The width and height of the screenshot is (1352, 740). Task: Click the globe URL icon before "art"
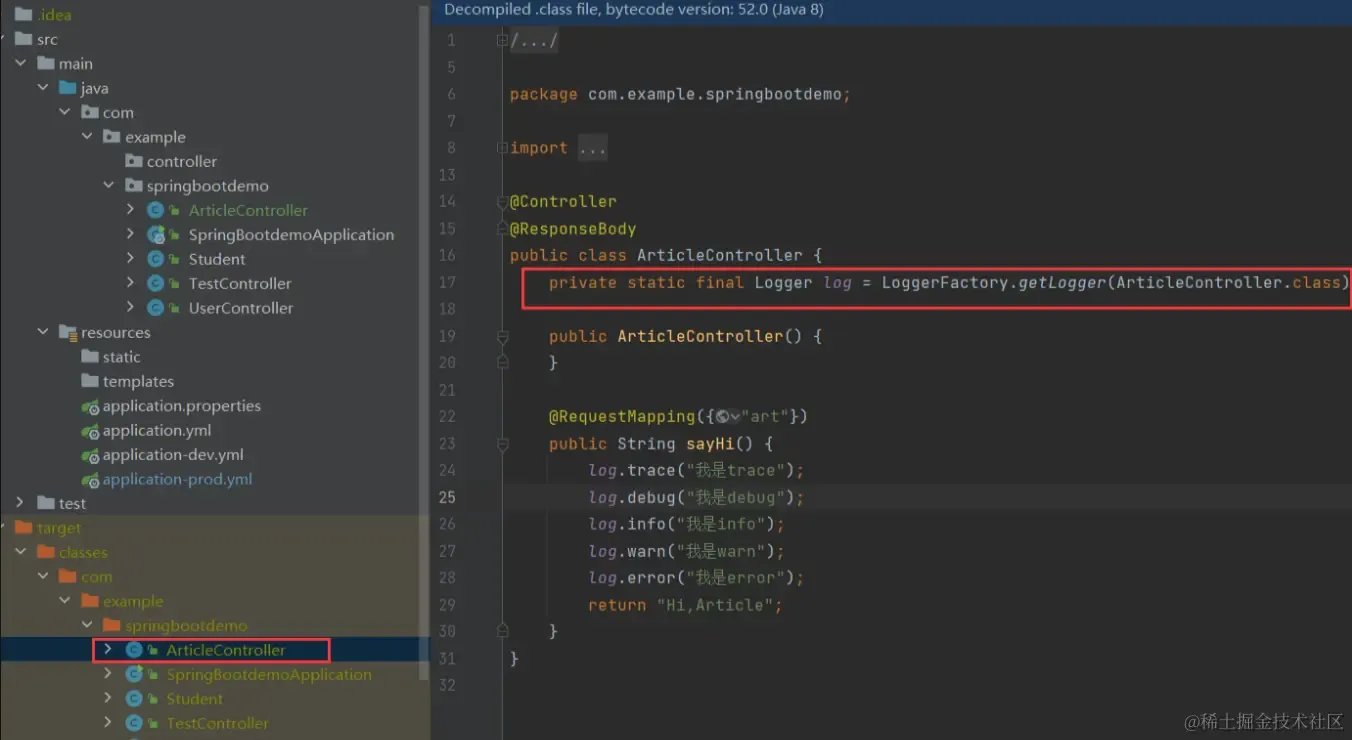point(723,417)
